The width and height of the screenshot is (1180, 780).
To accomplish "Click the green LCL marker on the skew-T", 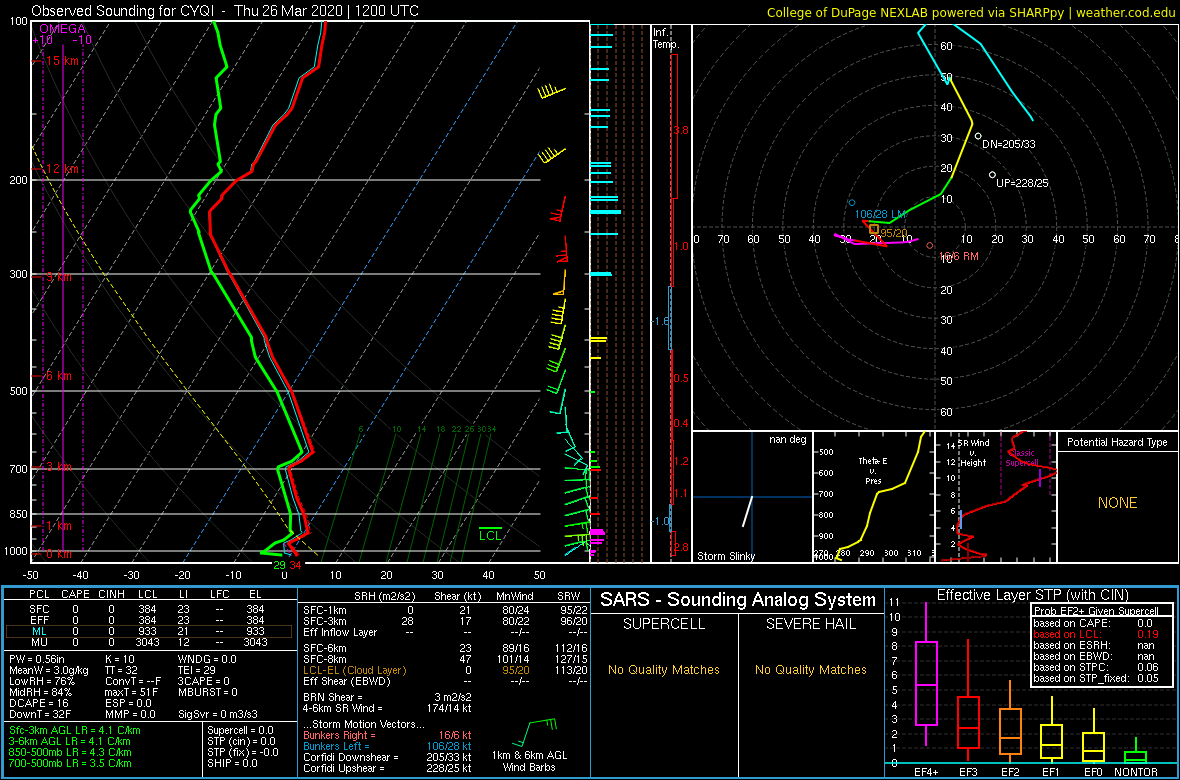I will (x=491, y=534).
